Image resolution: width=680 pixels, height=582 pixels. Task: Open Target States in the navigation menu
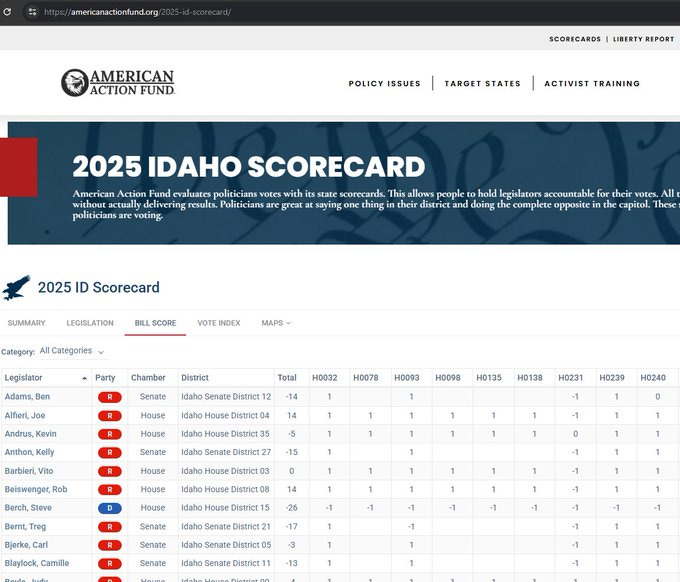(x=483, y=83)
